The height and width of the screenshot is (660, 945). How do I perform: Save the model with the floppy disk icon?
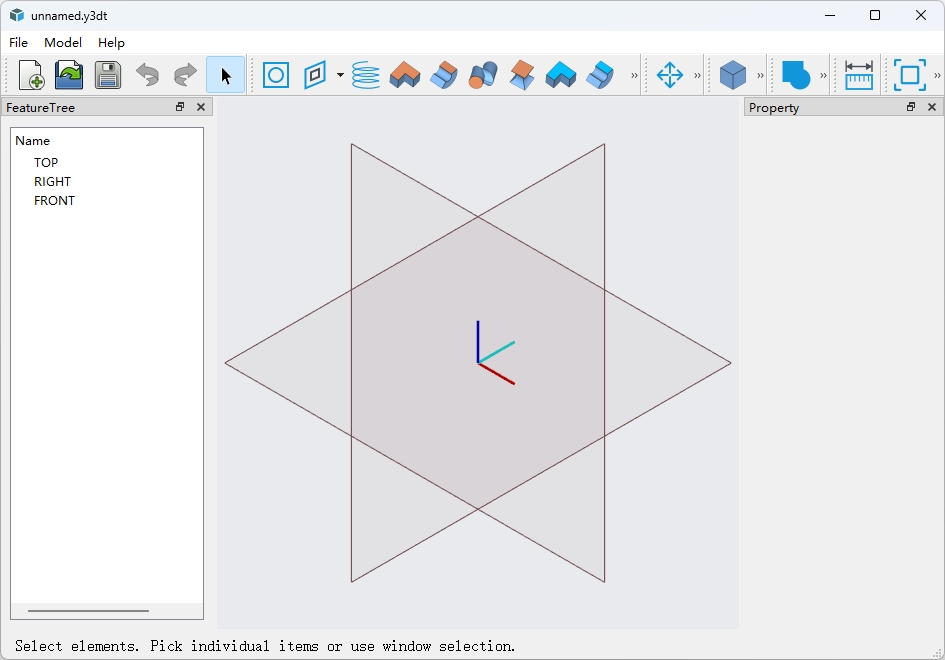click(108, 75)
